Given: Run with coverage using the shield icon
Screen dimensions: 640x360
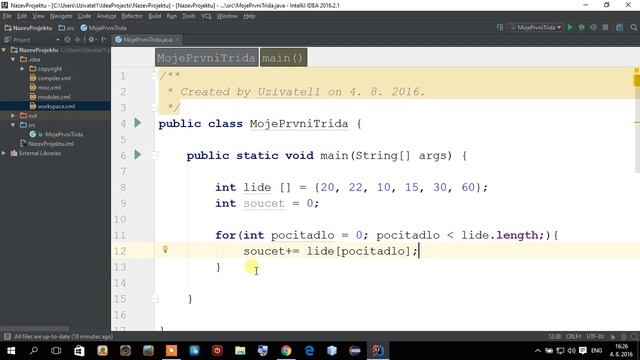Looking at the screenshot, I should 593,27.
